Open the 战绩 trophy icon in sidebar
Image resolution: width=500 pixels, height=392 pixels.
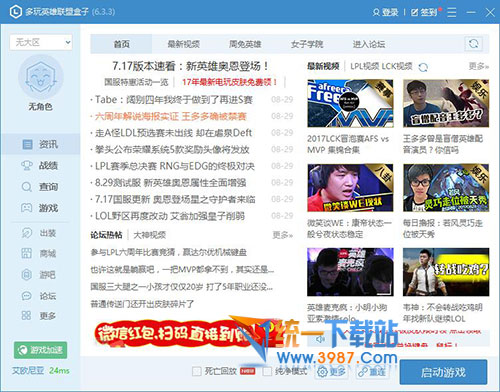[27, 165]
